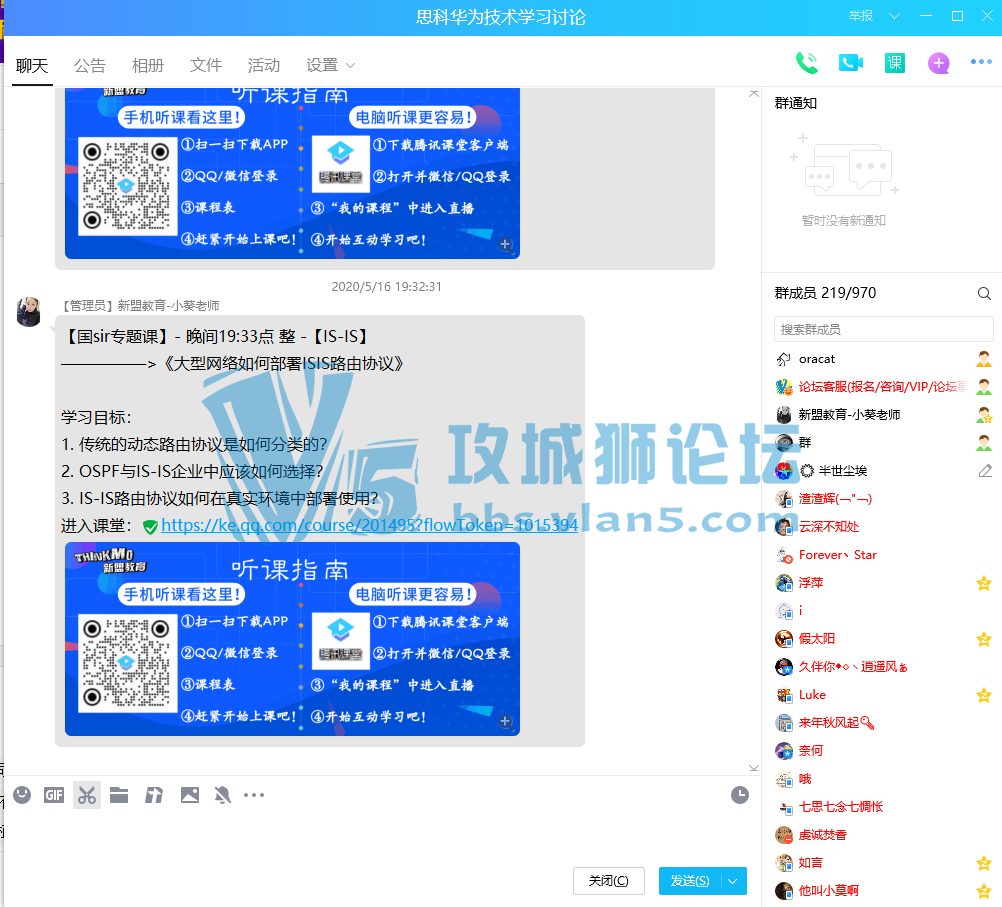Click the music share icon
This screenshot has height=907, width=1002.
153,795
